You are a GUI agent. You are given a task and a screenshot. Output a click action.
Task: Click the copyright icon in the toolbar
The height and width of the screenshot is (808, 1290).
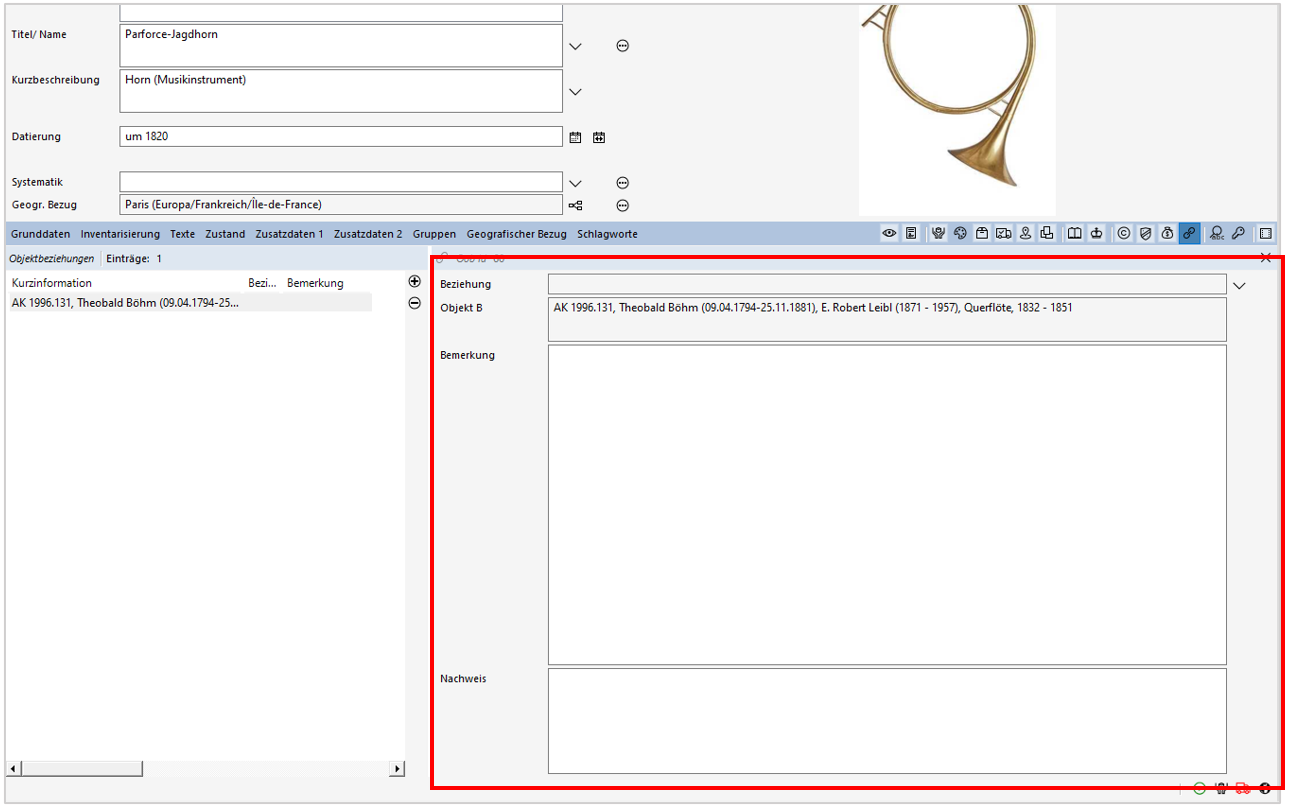click(1122, 233)
